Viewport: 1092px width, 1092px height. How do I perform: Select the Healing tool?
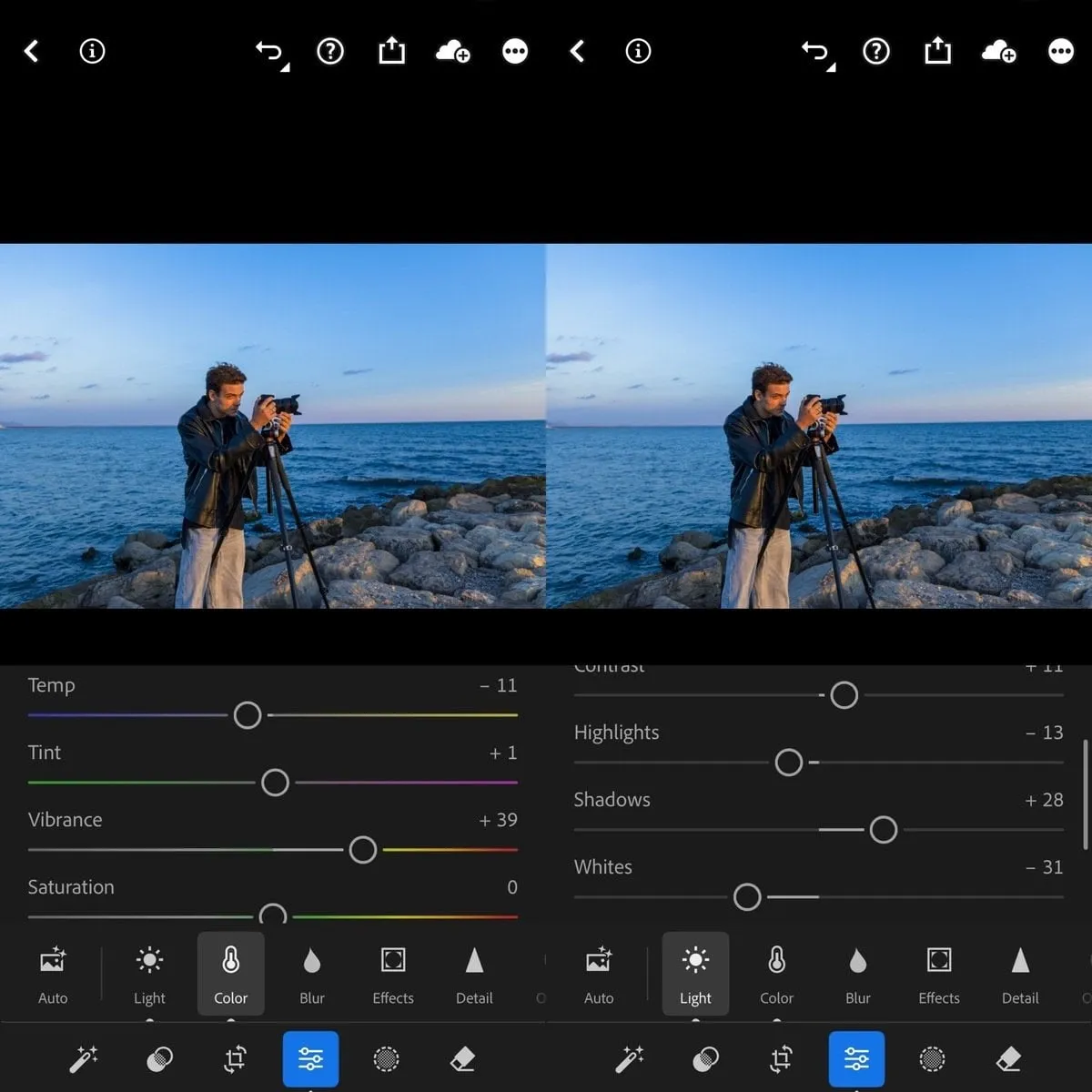tap(158, 1059)
